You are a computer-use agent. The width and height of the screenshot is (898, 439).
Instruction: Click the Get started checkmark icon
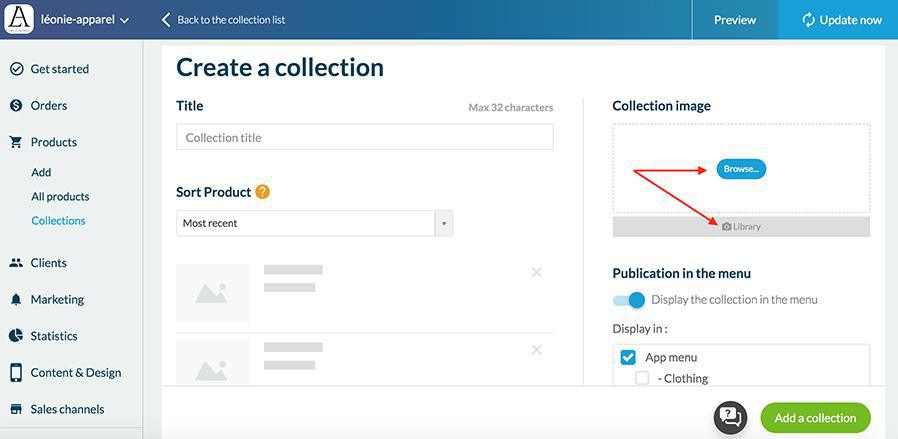pyautogui.click(x=16, y=69)
